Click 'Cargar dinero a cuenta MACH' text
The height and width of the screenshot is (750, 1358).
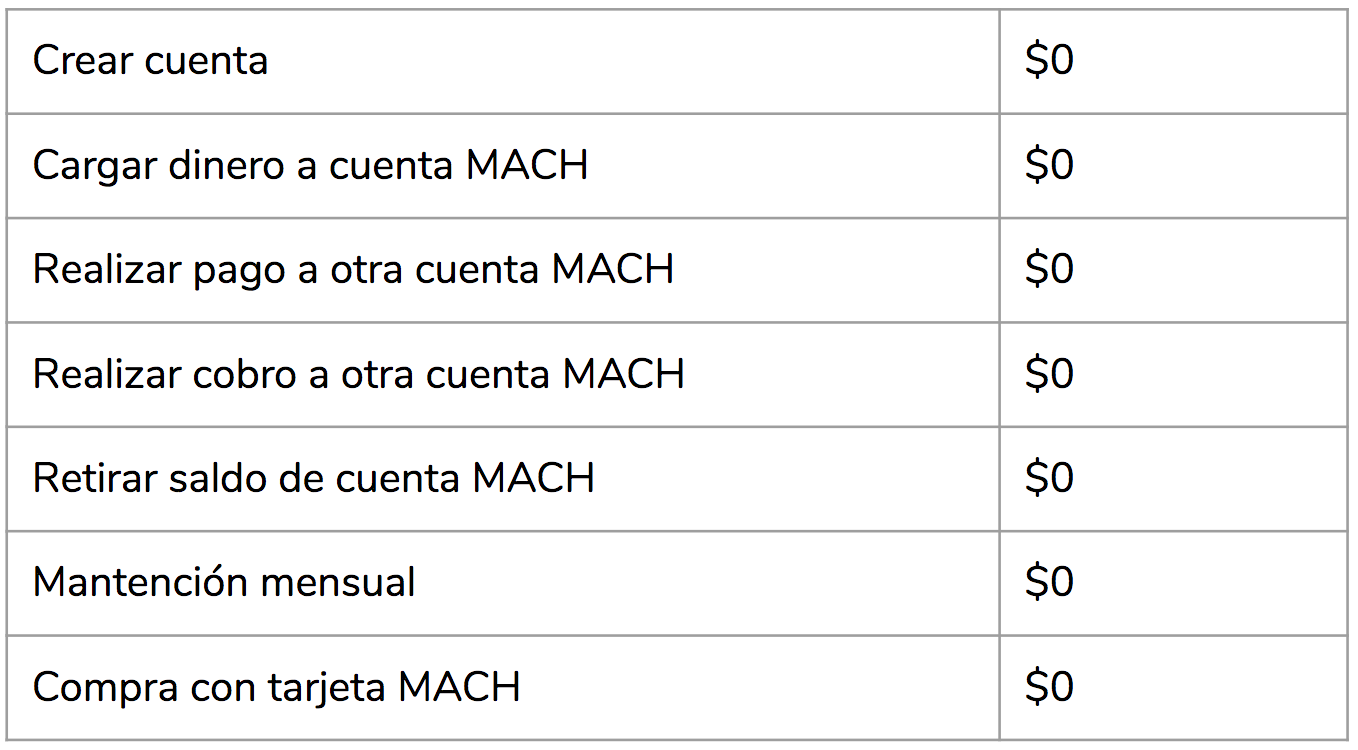click(310, 165)
